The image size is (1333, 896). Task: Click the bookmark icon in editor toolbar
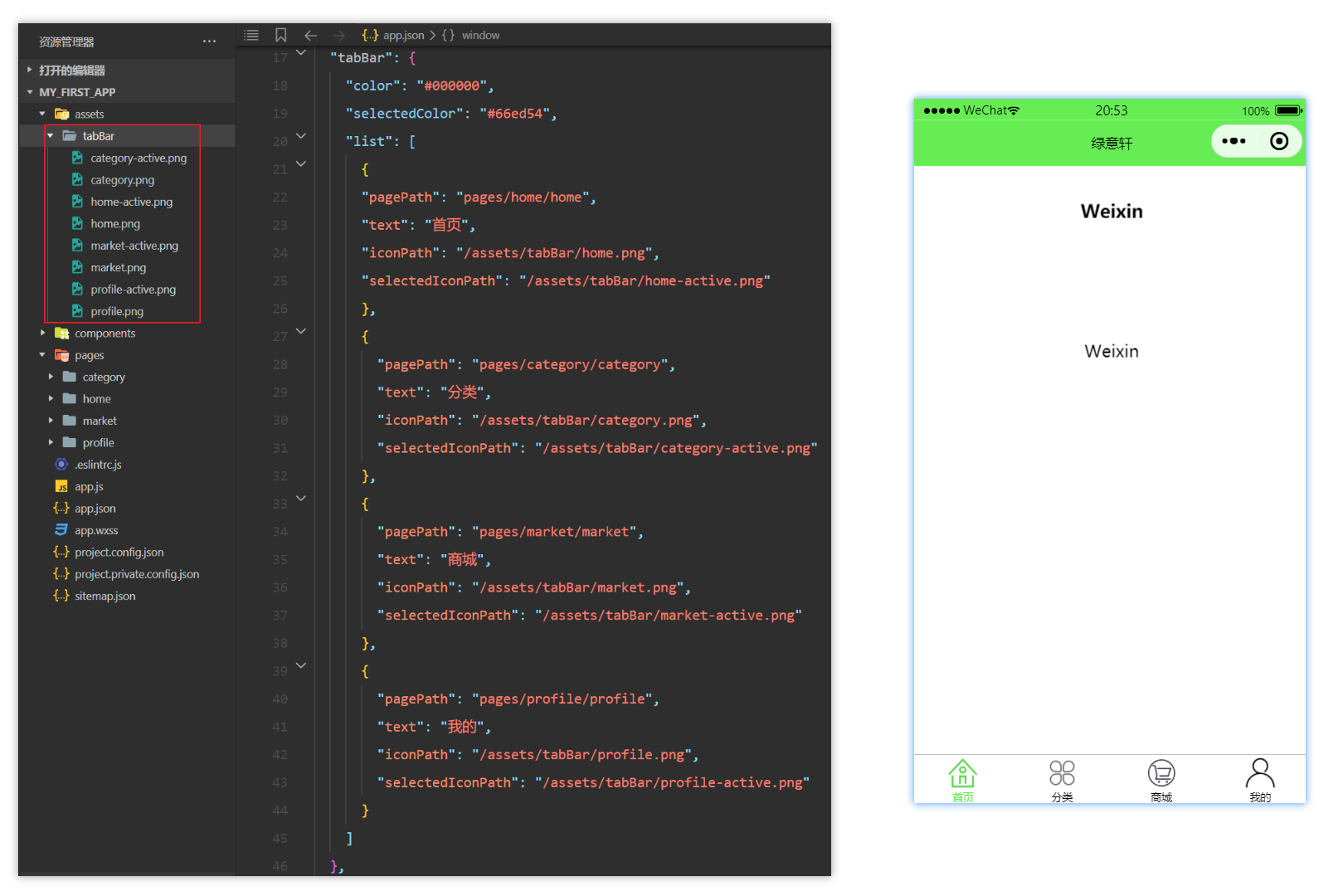pyautogui.click(x=281, y=35)
